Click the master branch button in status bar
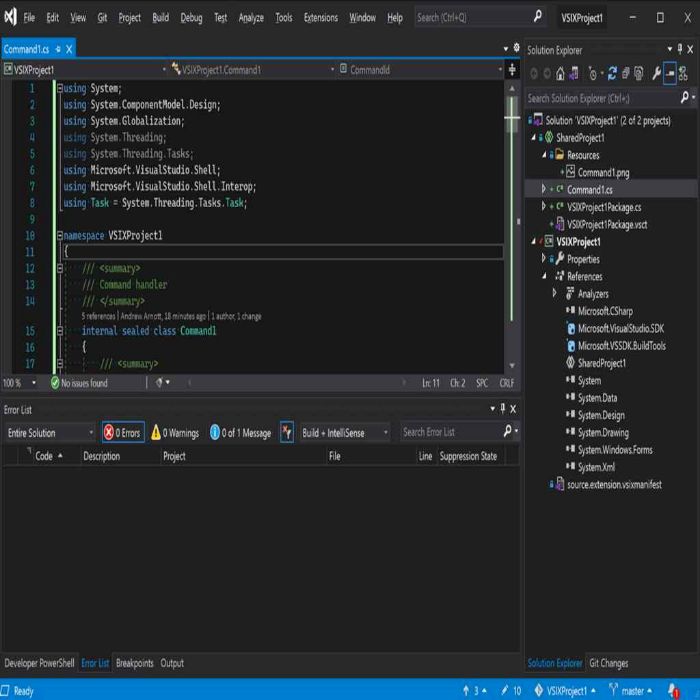The image size is (700, 700). coord(631,691)
